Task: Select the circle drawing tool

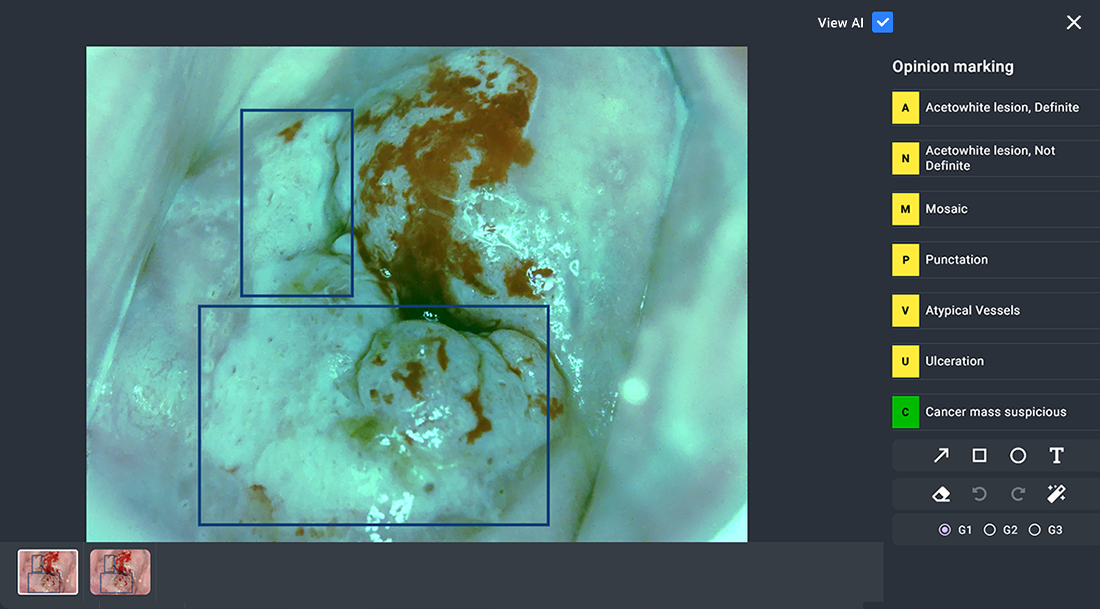Action: (x=1018, y=456)
